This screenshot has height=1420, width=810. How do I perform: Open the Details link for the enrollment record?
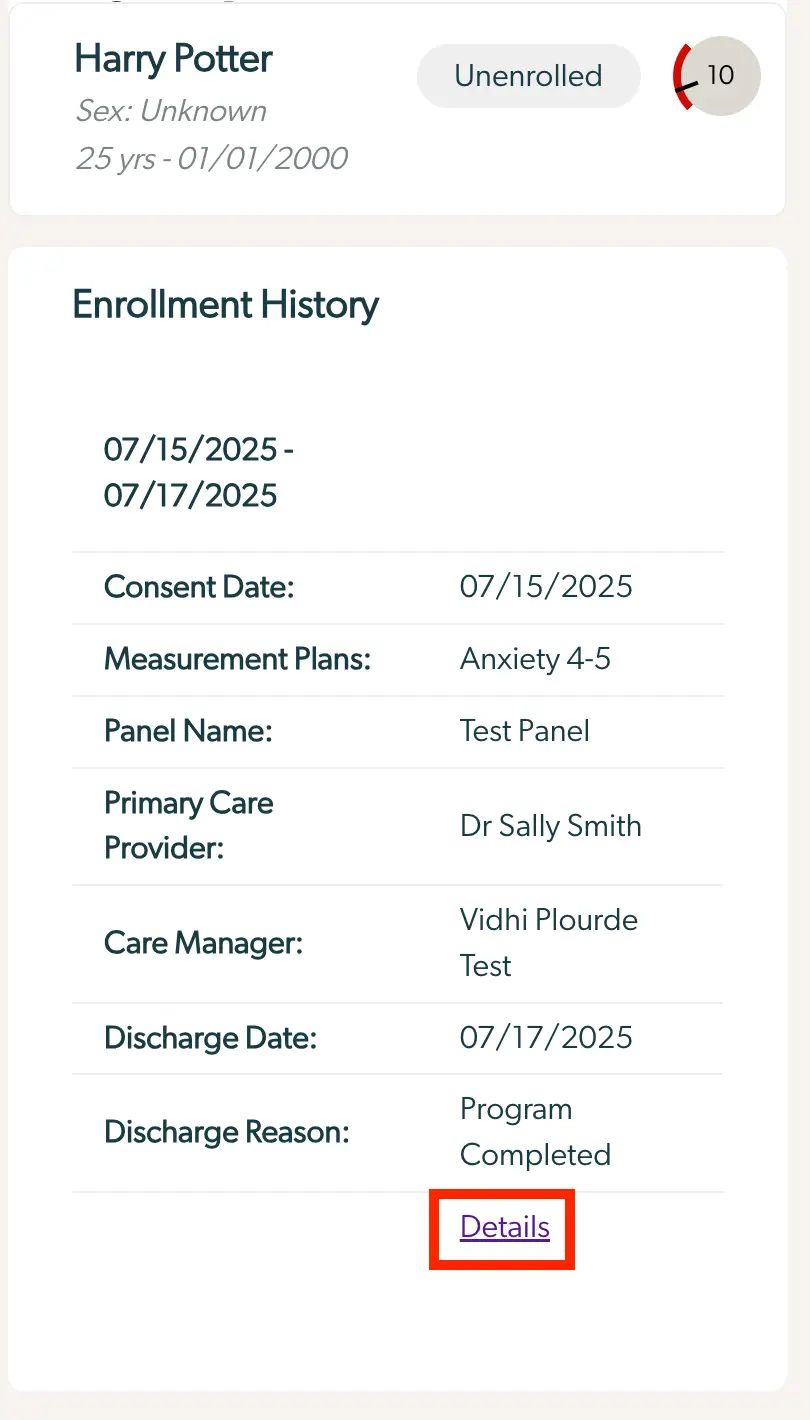pos(501,1228)
